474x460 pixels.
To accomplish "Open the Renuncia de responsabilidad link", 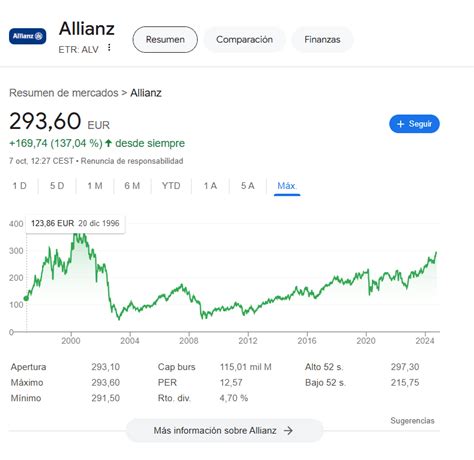I will tap(132, 161).
